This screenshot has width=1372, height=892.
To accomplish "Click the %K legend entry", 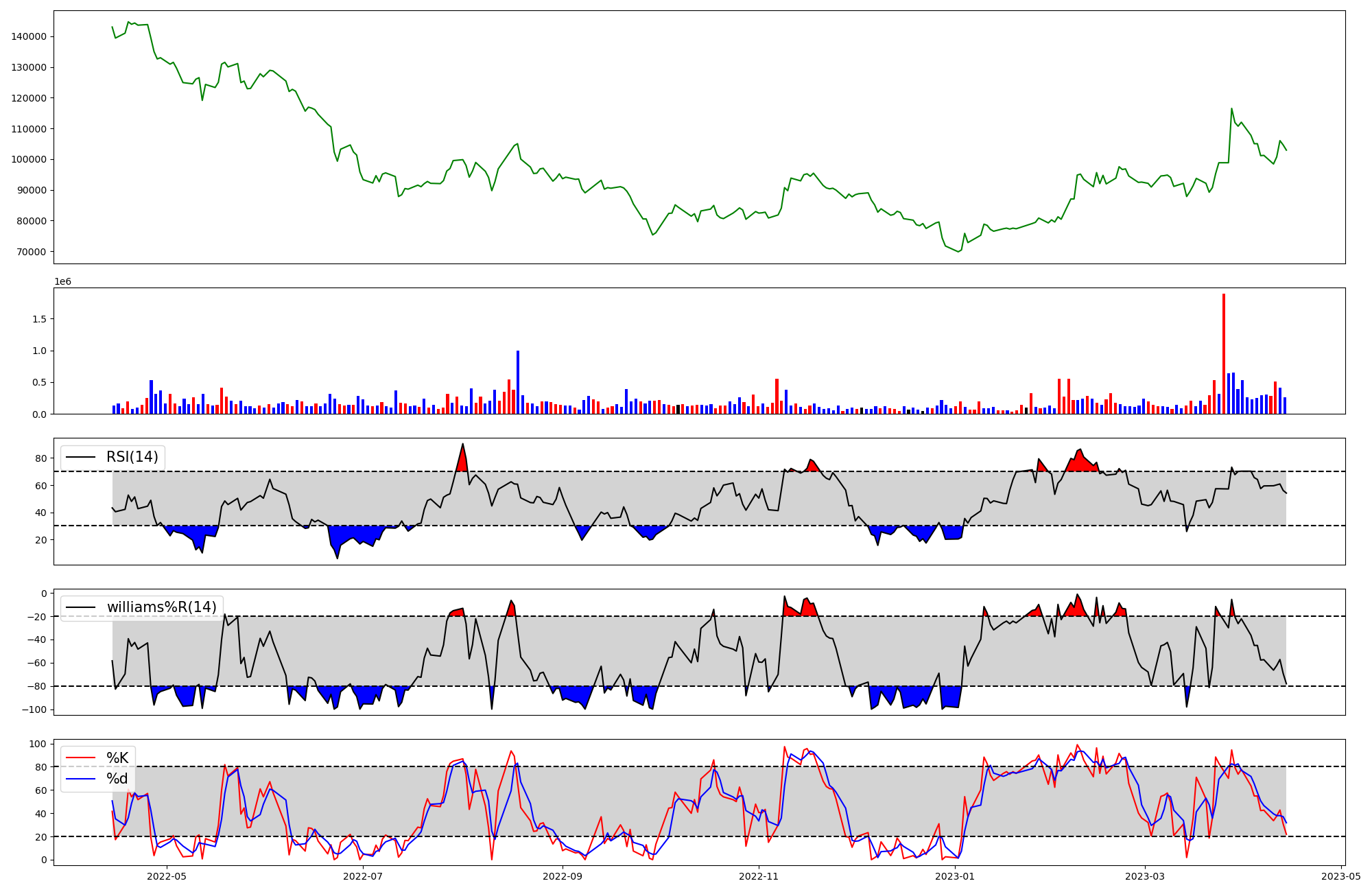I will [117, 758].
